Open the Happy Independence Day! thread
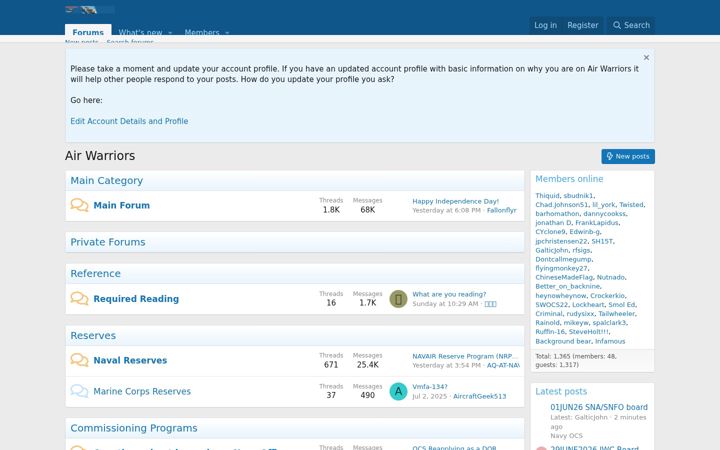720x450 pixels. pyautogui.click(x=455, y=201)
